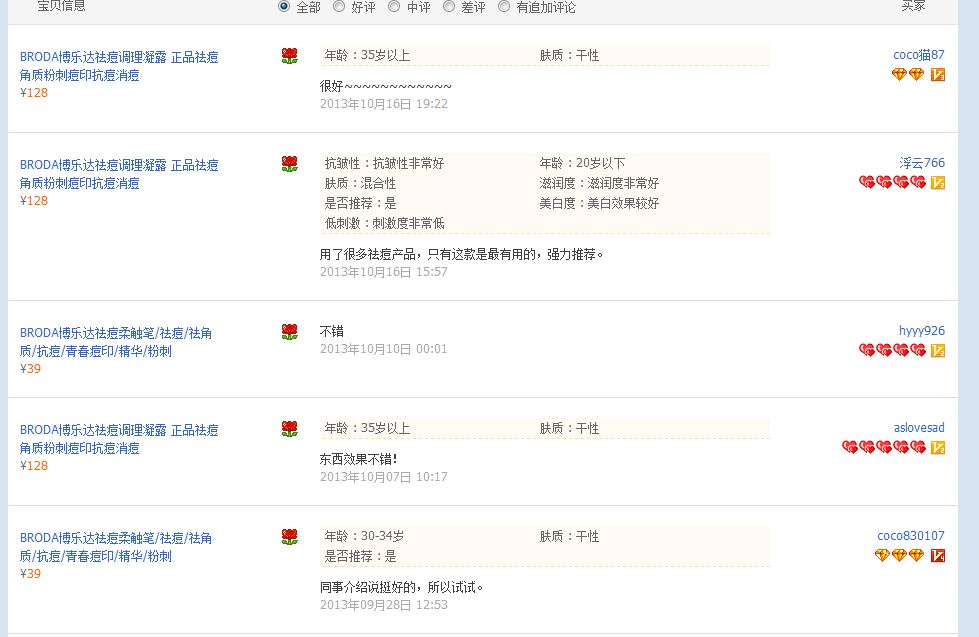
Task: Open buyer profile hyyy926
Action: click(x=922, y=331)
